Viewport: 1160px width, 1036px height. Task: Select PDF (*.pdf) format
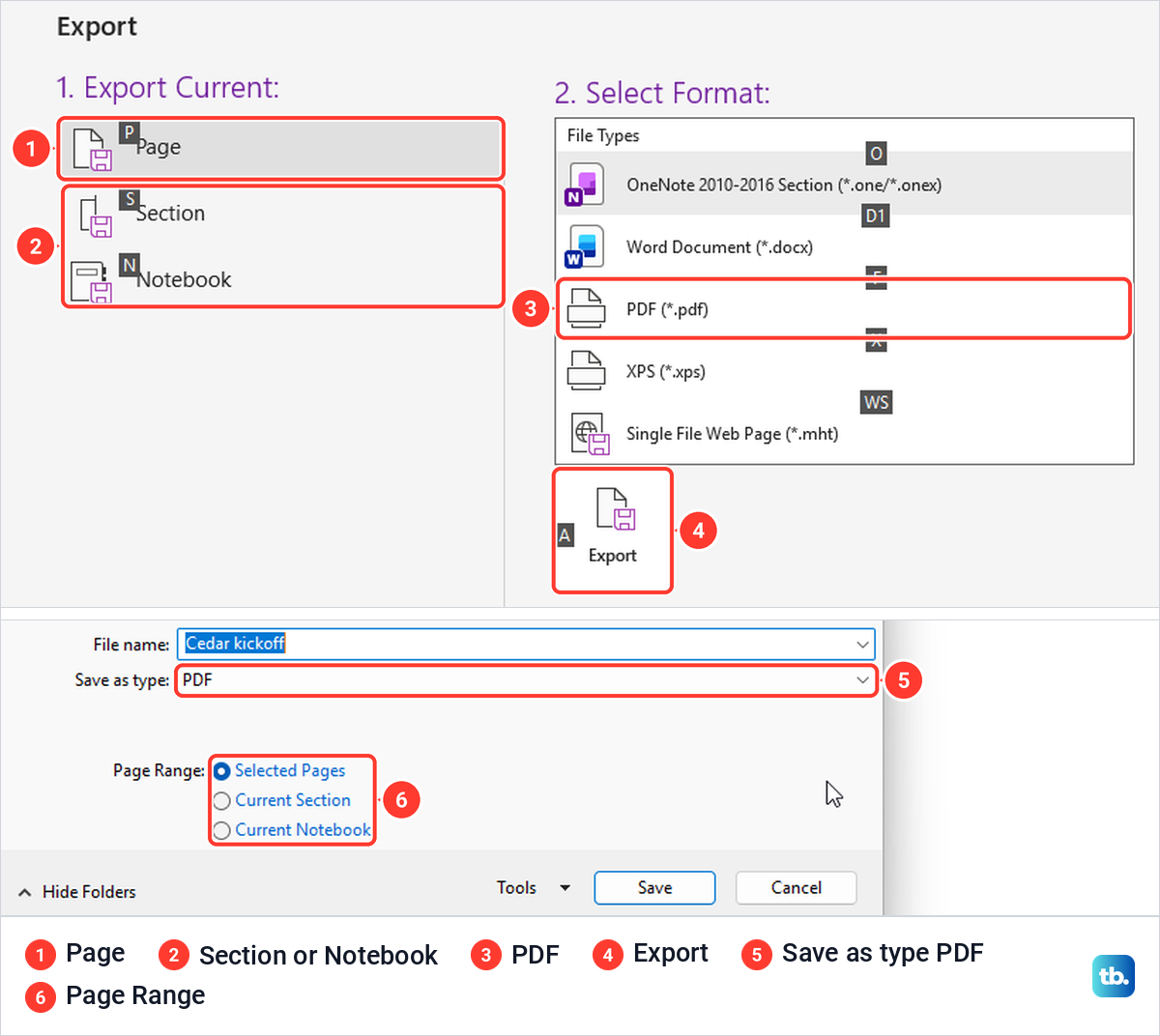coord(844,309)
